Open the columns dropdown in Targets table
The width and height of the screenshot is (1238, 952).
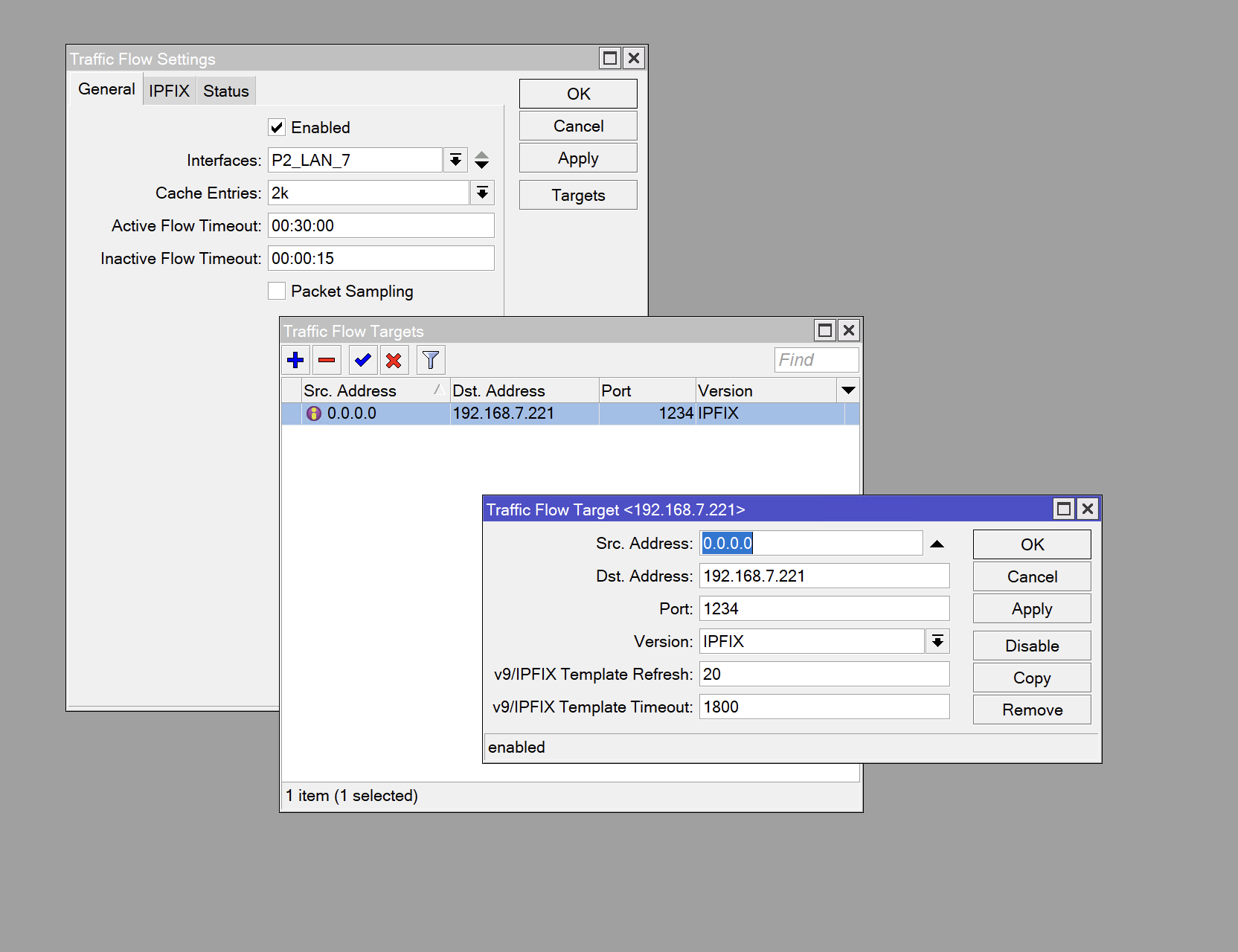[848, 390]
